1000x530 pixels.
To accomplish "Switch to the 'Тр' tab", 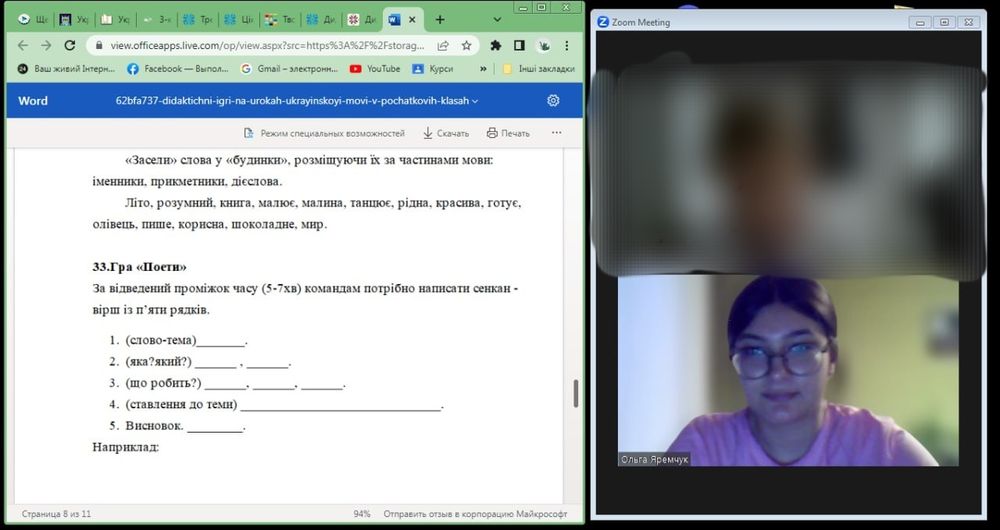I will coord(198,20).
